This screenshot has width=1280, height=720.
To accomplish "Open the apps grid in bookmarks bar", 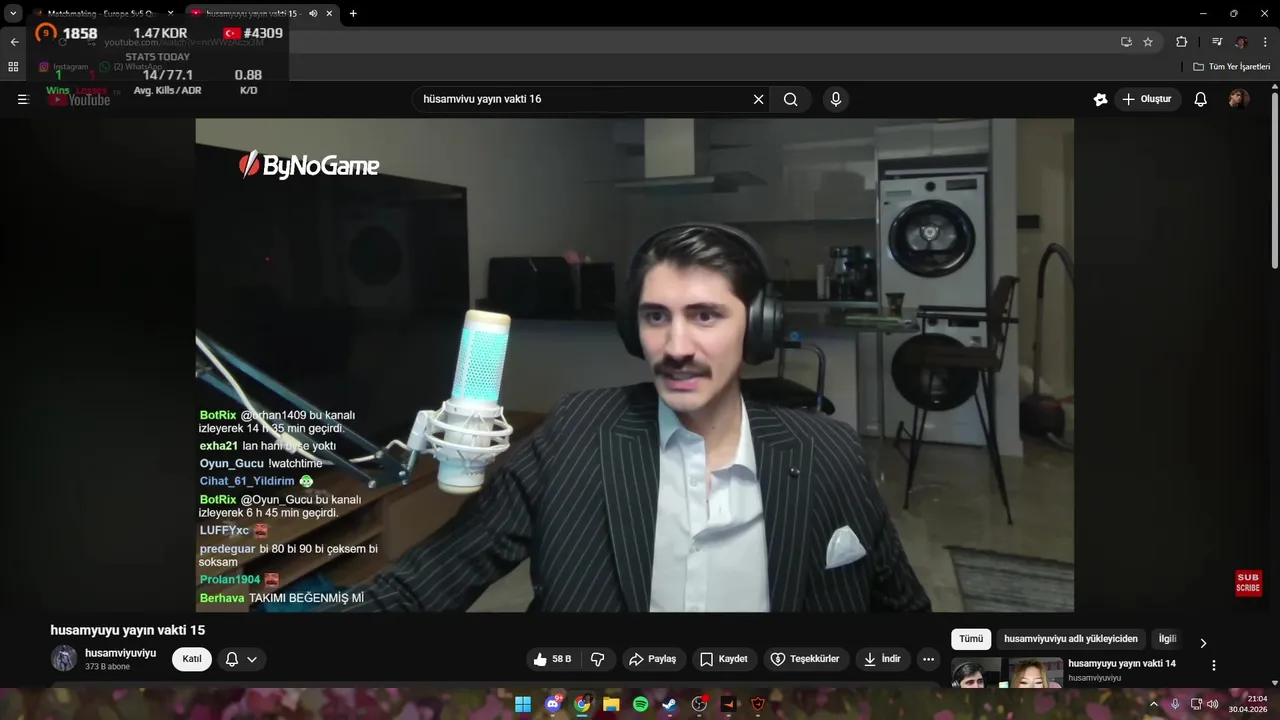I will (13, 67).
